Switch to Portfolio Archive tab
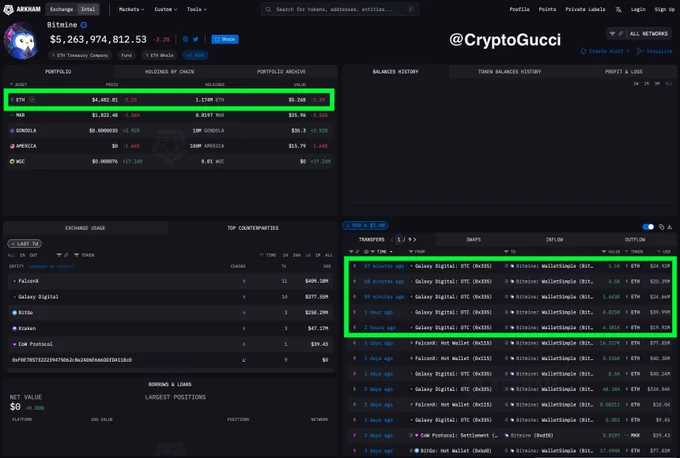 (x=281, y=72)
